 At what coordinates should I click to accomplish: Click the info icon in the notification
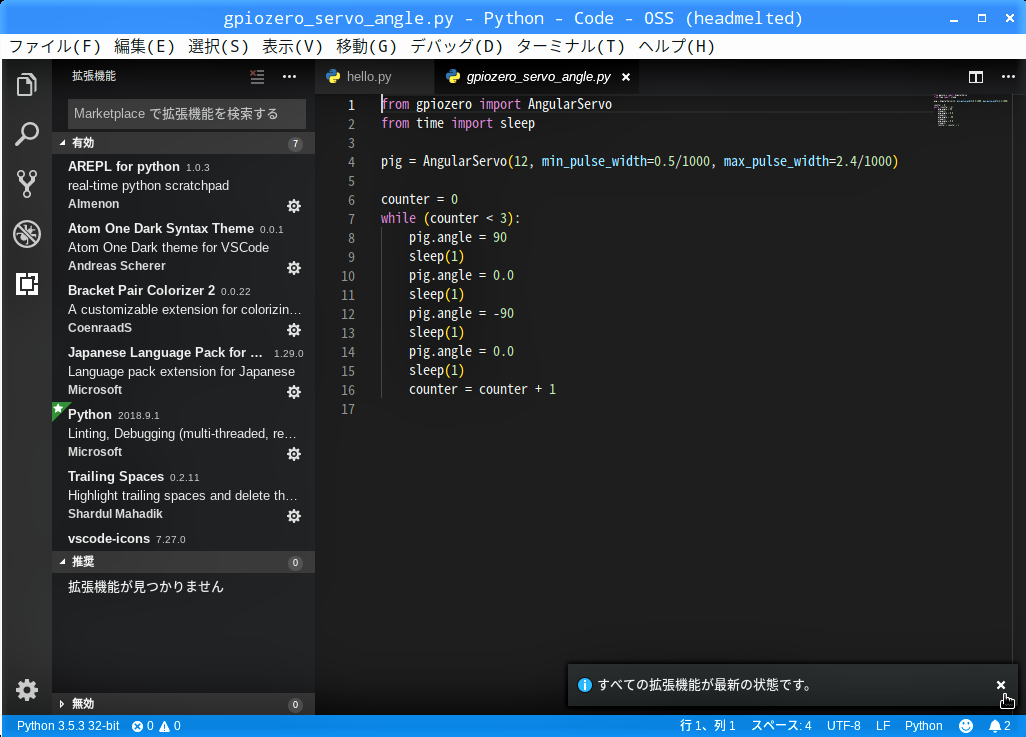pos(584,685)
